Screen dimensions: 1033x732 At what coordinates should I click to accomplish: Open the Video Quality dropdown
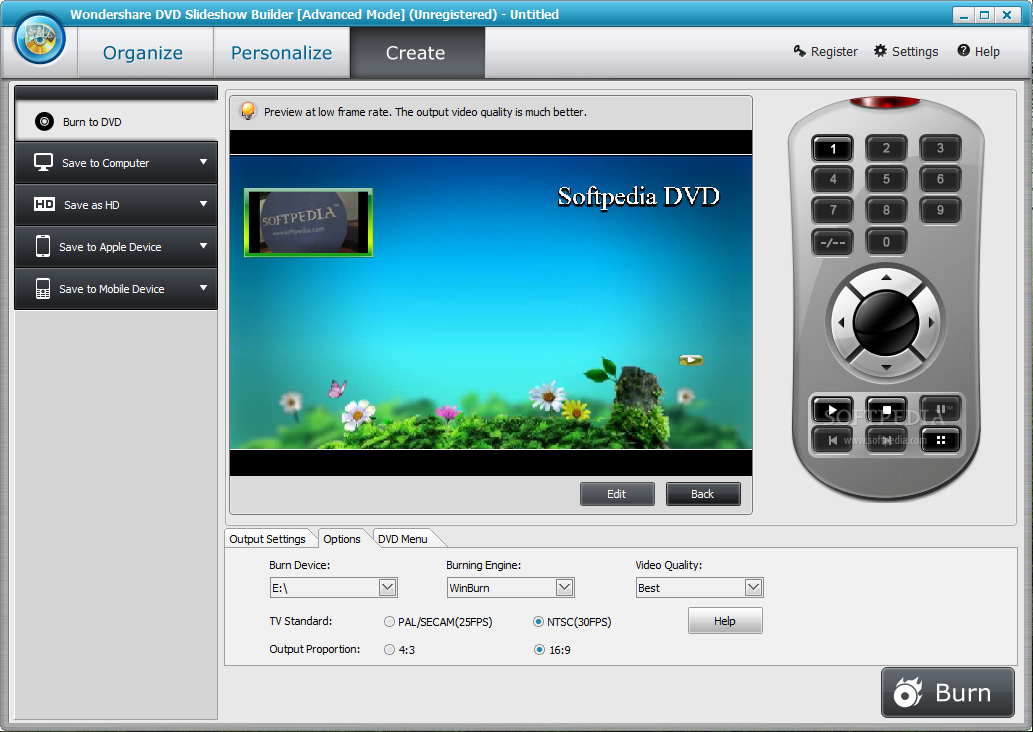point(754,587)
